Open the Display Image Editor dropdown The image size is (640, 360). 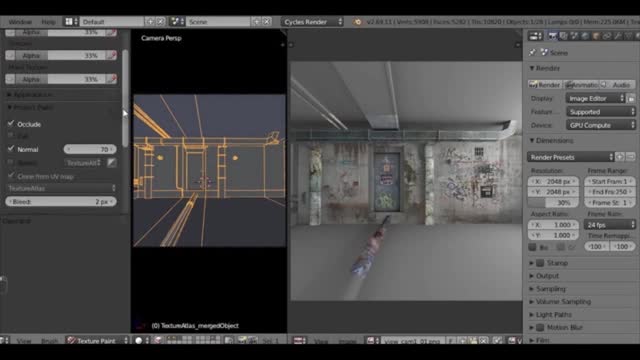pos(596,98)
